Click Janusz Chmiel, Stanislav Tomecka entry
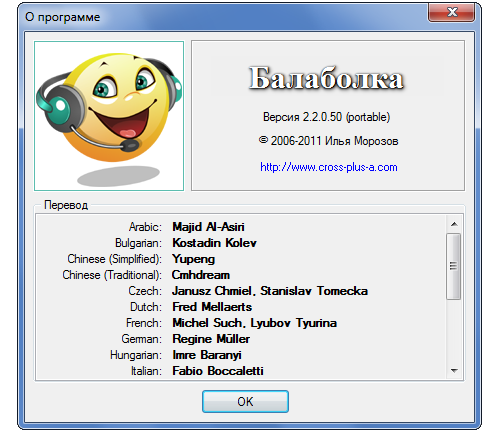The height and width of the screenshot is (431, 500). 270,291
